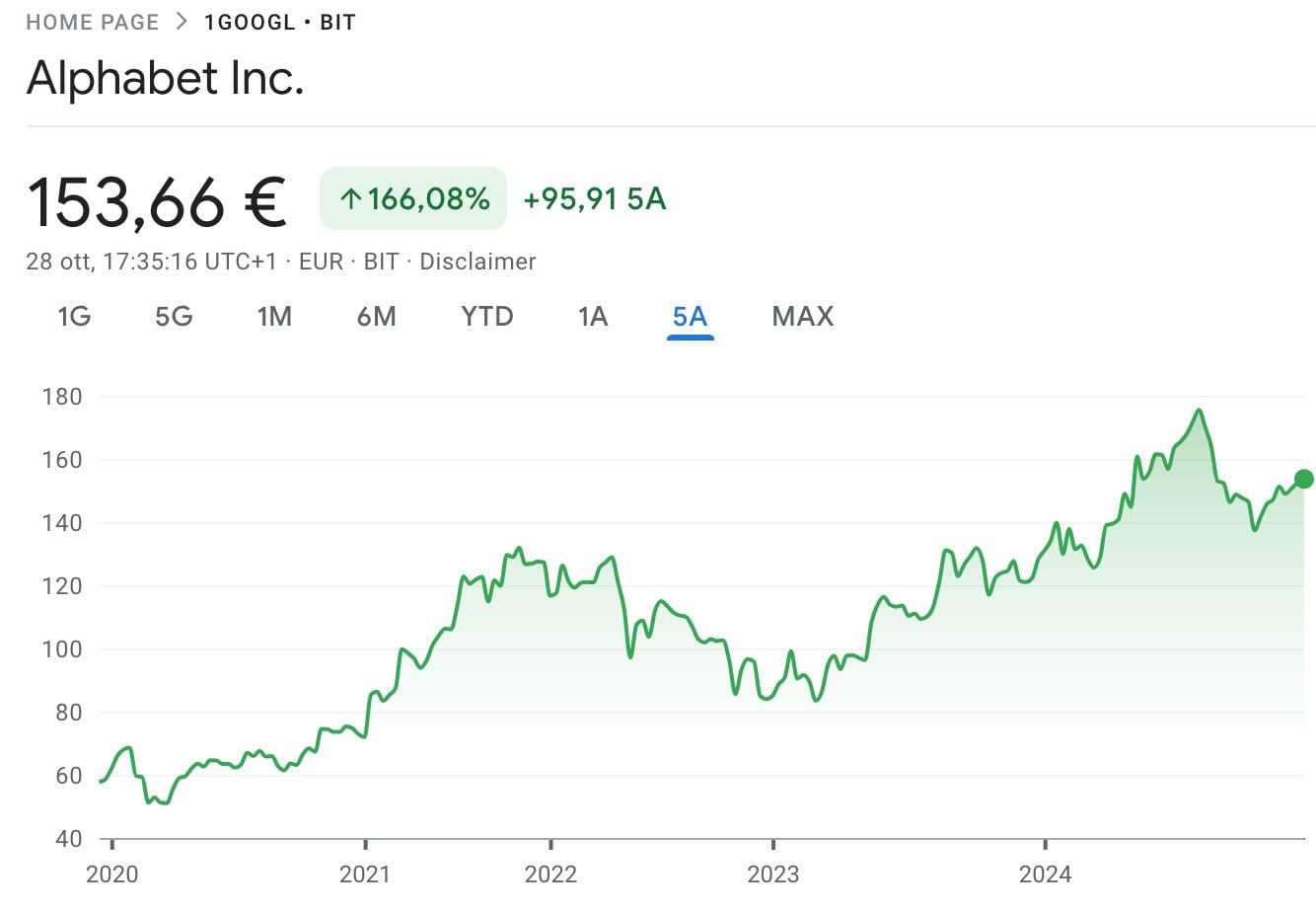Click the green up-arrow percentage badge

[411, 197]
